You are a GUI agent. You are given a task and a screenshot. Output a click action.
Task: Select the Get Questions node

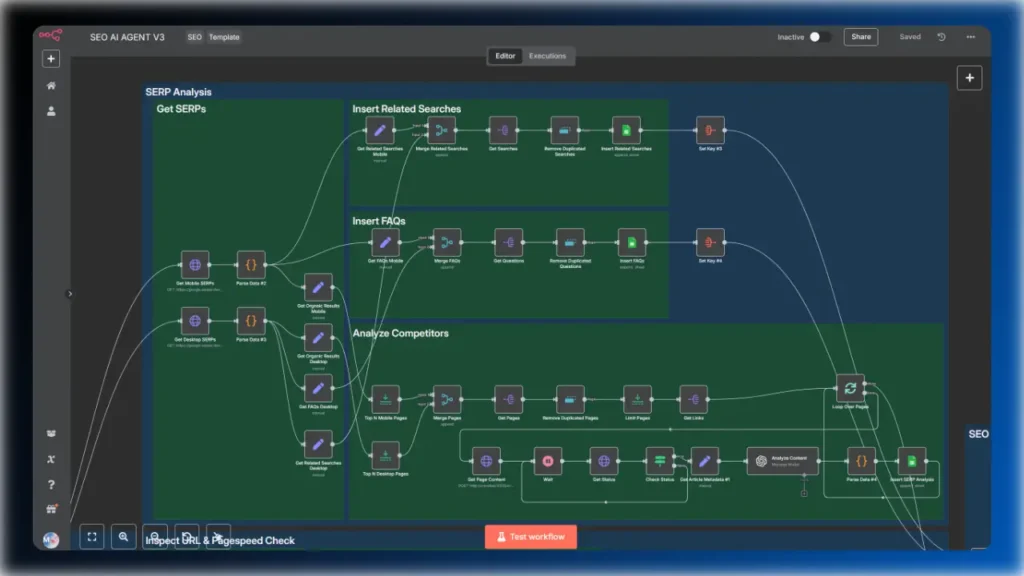[x=508, y=243]
